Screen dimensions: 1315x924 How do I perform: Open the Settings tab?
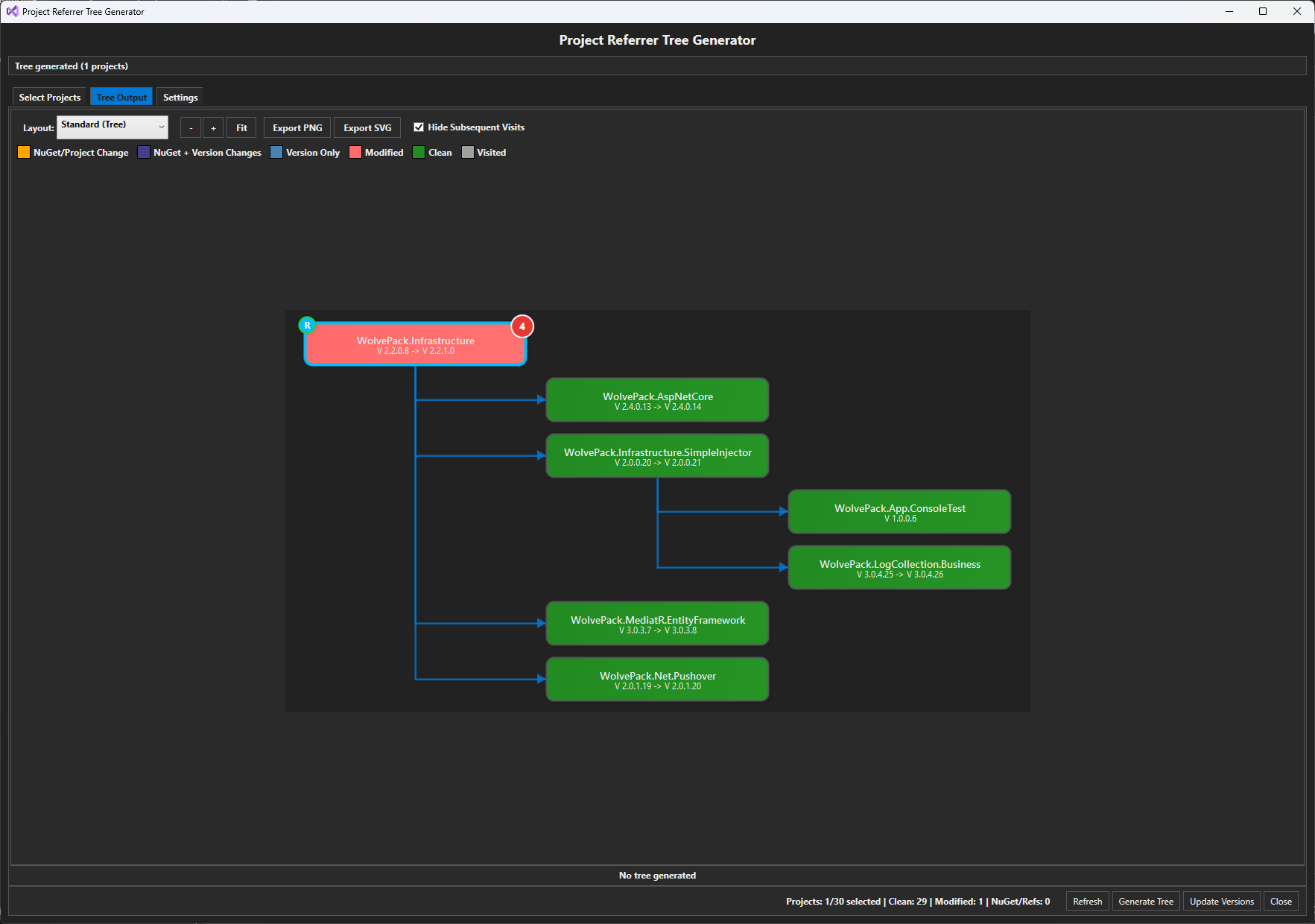180,97
